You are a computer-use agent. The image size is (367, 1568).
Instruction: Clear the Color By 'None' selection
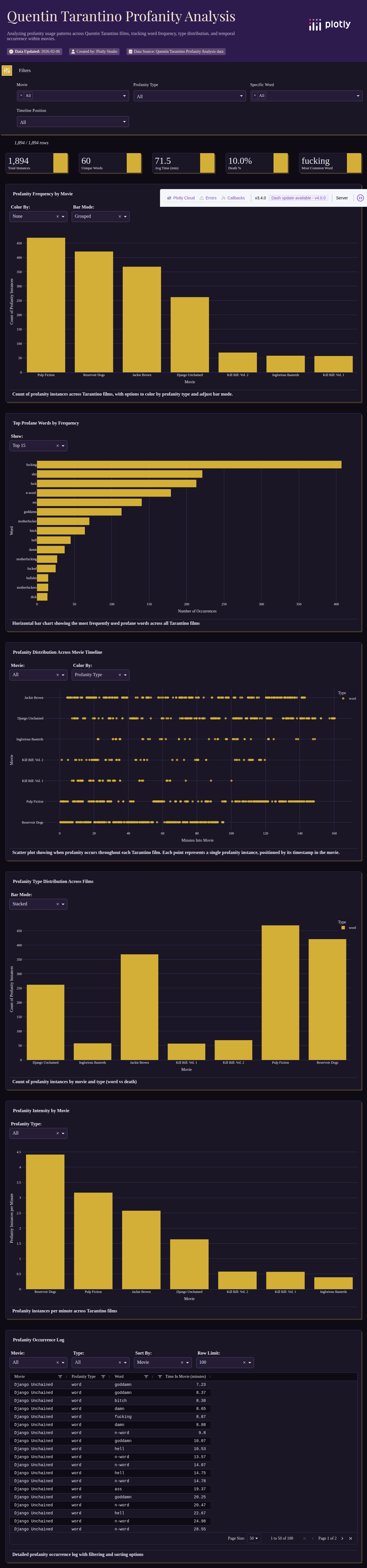57,217
